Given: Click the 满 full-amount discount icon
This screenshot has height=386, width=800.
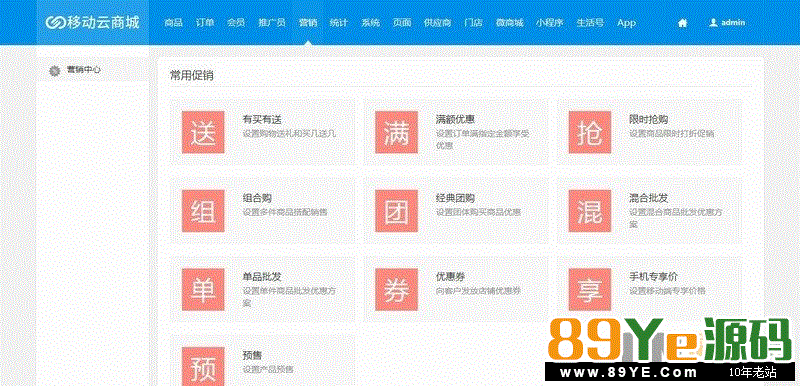Looking at the screenshot, I should 396,132.
